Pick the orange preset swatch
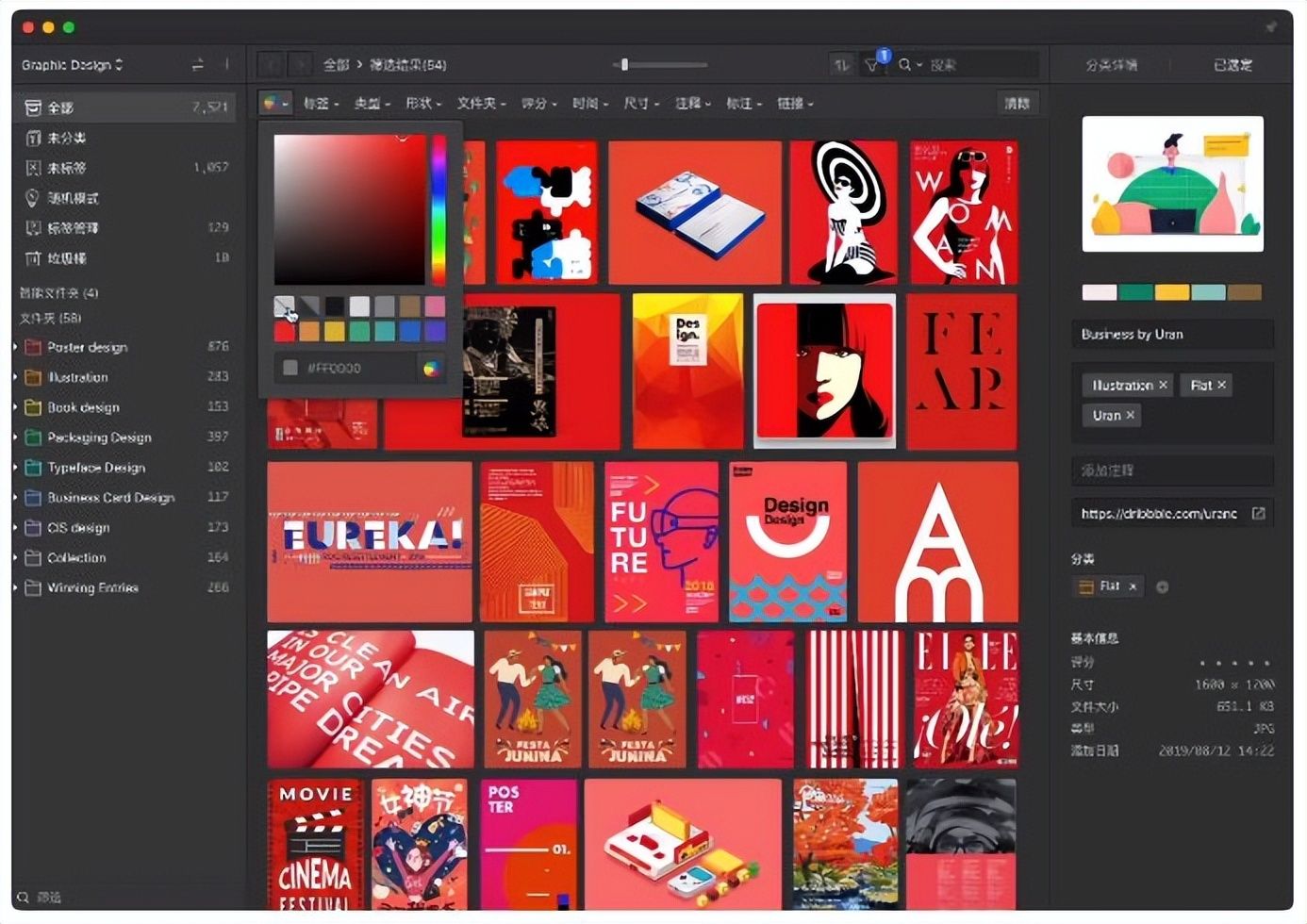 (309, 331)
